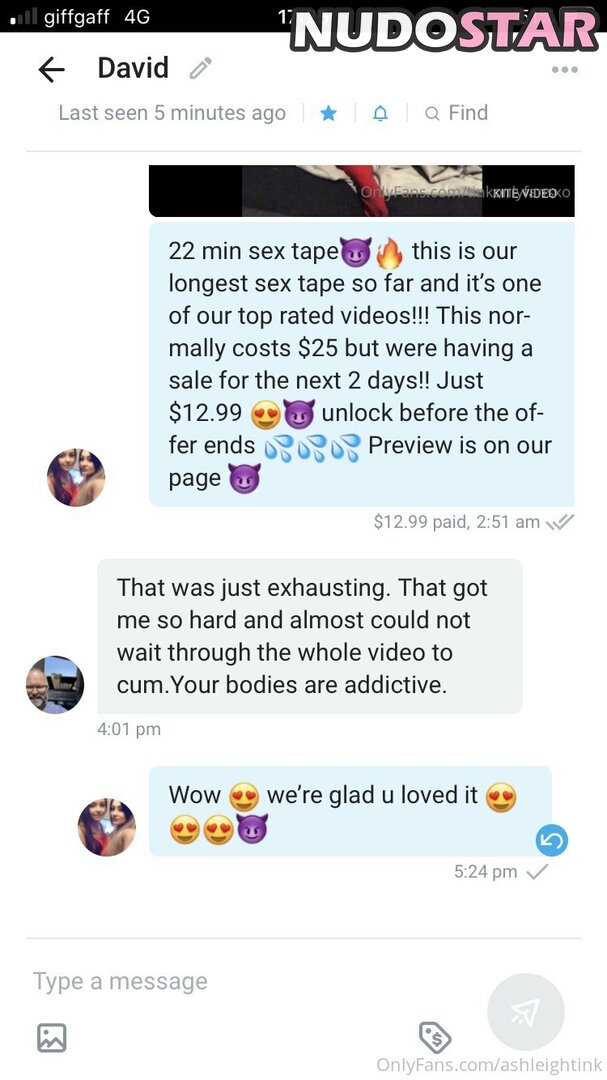The height and width of the screenshot is (1080, 607).
Task: Open David's profile from the header name
Action: click(x=133, y=68)
